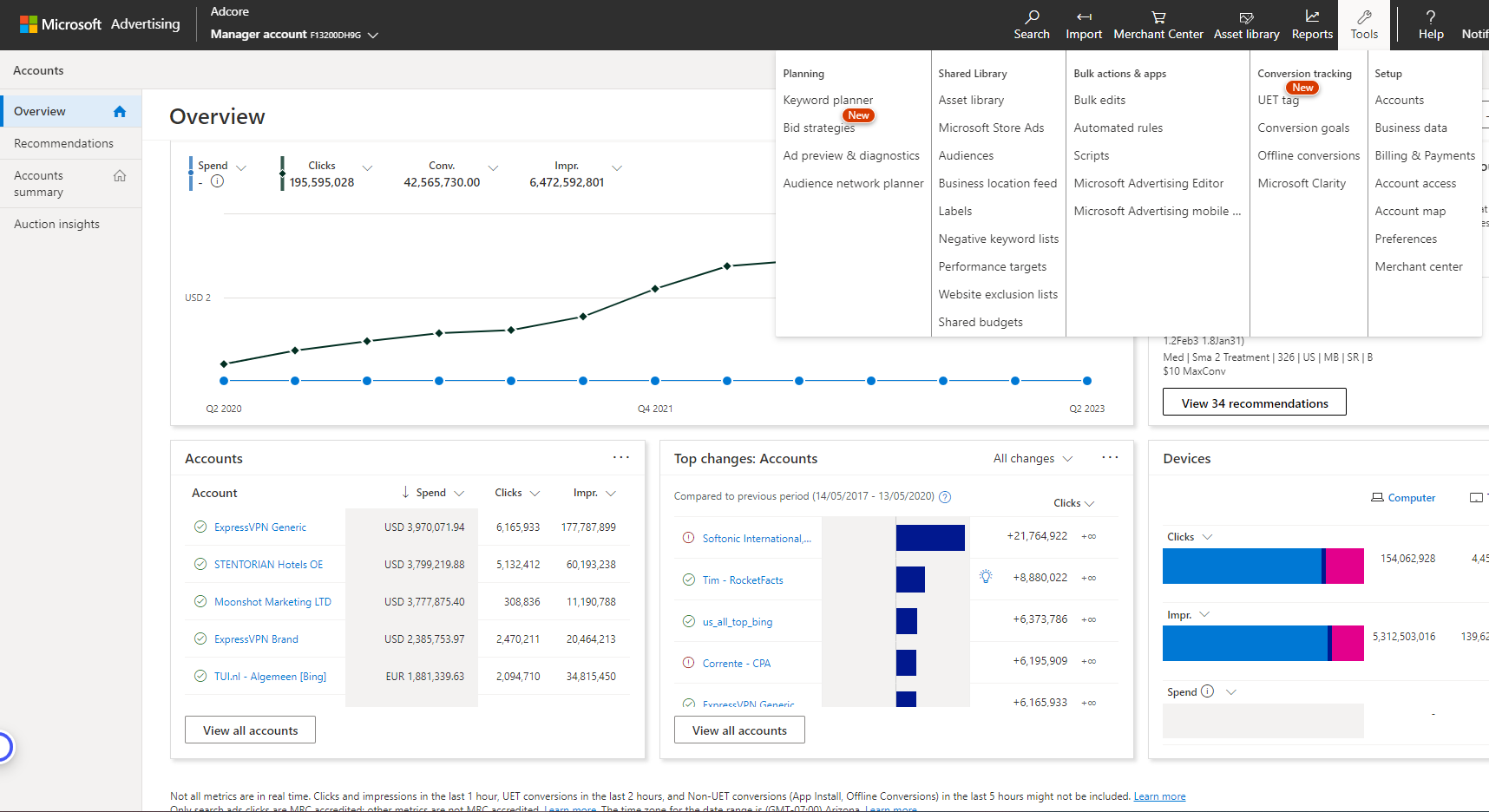Select Keyword planner from the Planning menu
Image resolution: width=1489 pixels, height=812 pixels.
pyautogui.click(x=828, y=100)
